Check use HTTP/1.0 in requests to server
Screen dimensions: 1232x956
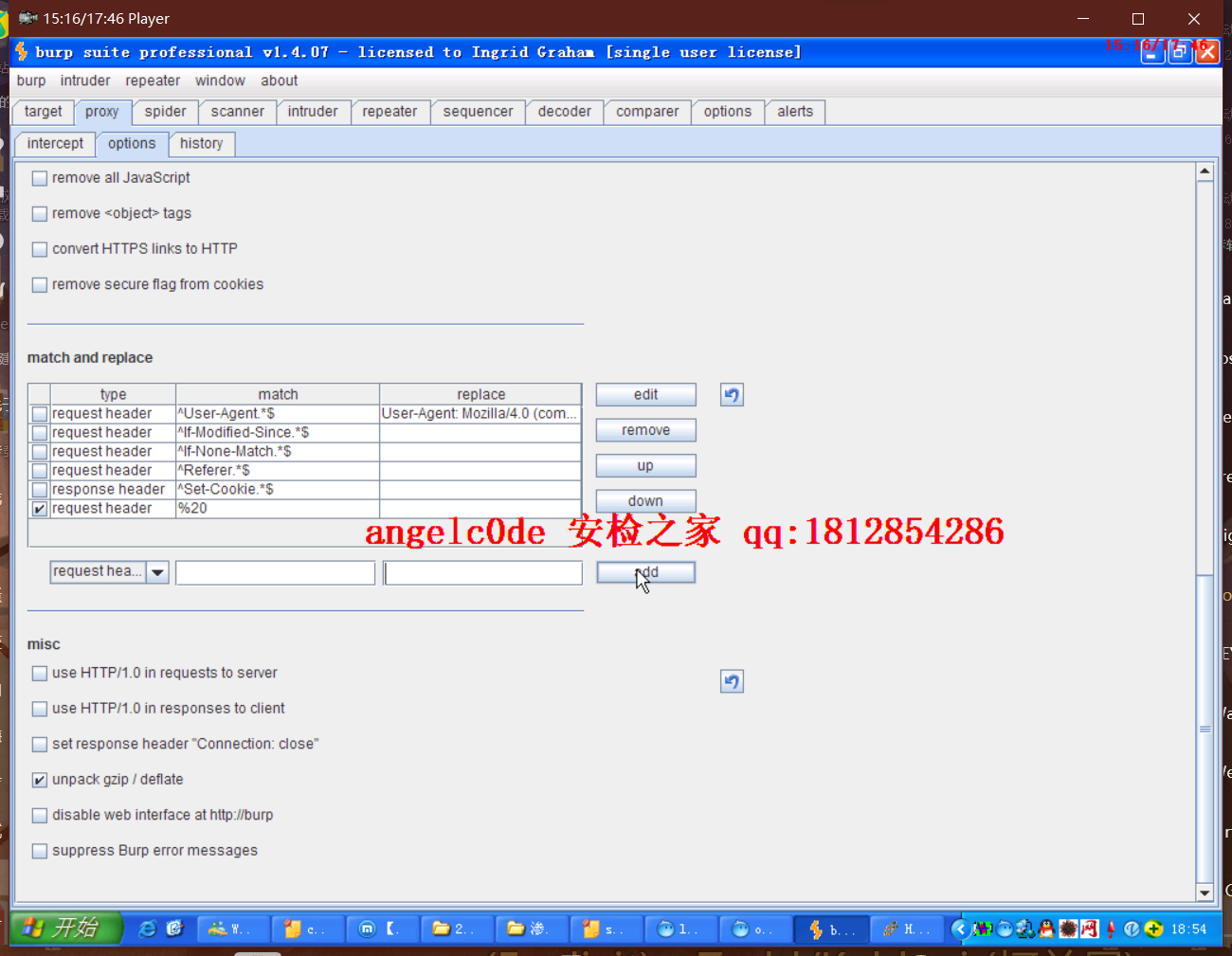click(x=40, y=674)
